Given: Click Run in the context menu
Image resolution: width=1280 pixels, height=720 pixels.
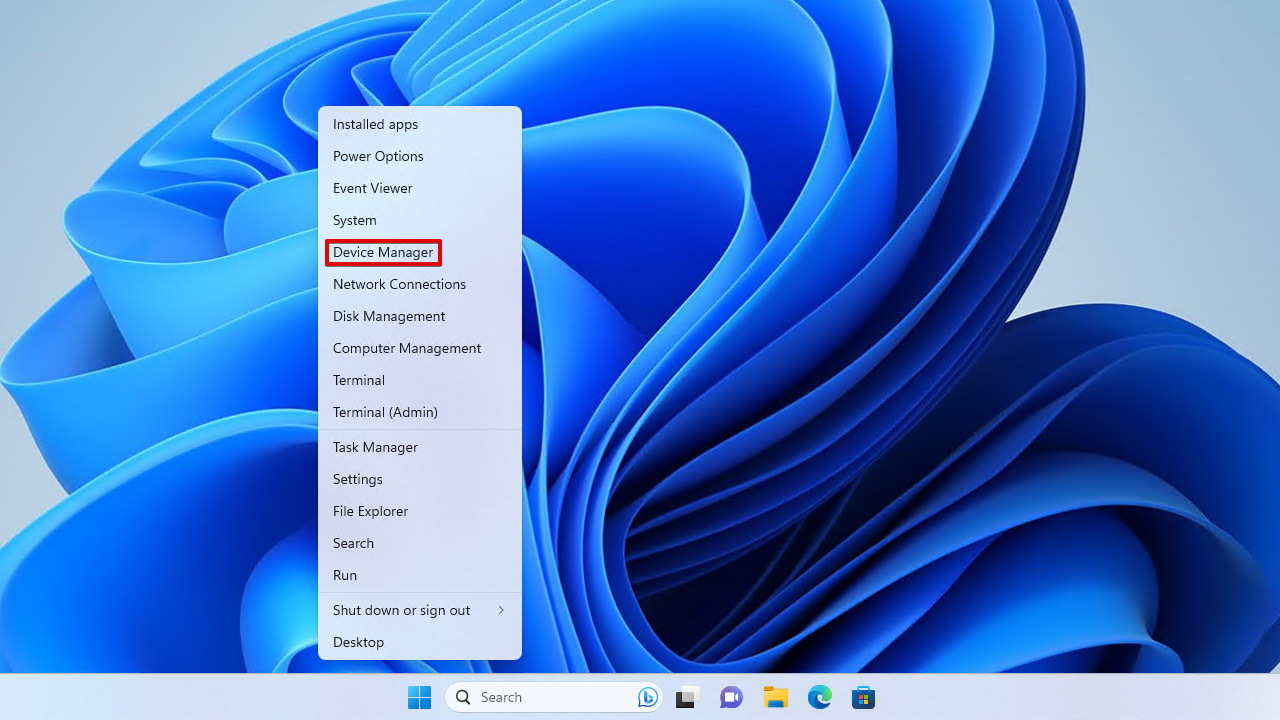Looking at the screenshot, I should (345, 575).
